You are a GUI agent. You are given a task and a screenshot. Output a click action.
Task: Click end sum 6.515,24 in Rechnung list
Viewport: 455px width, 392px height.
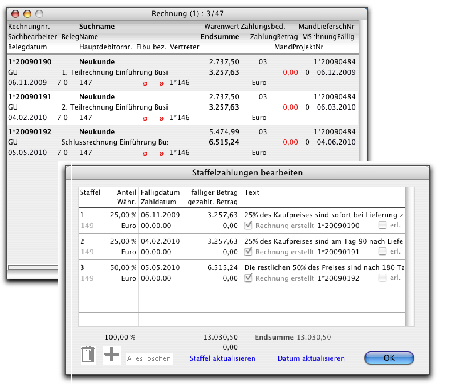coord(224,142)
